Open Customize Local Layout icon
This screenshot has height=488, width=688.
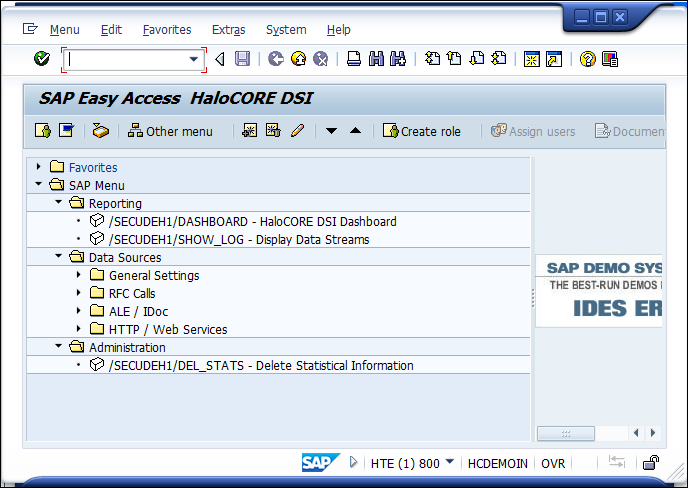point(610,58)
